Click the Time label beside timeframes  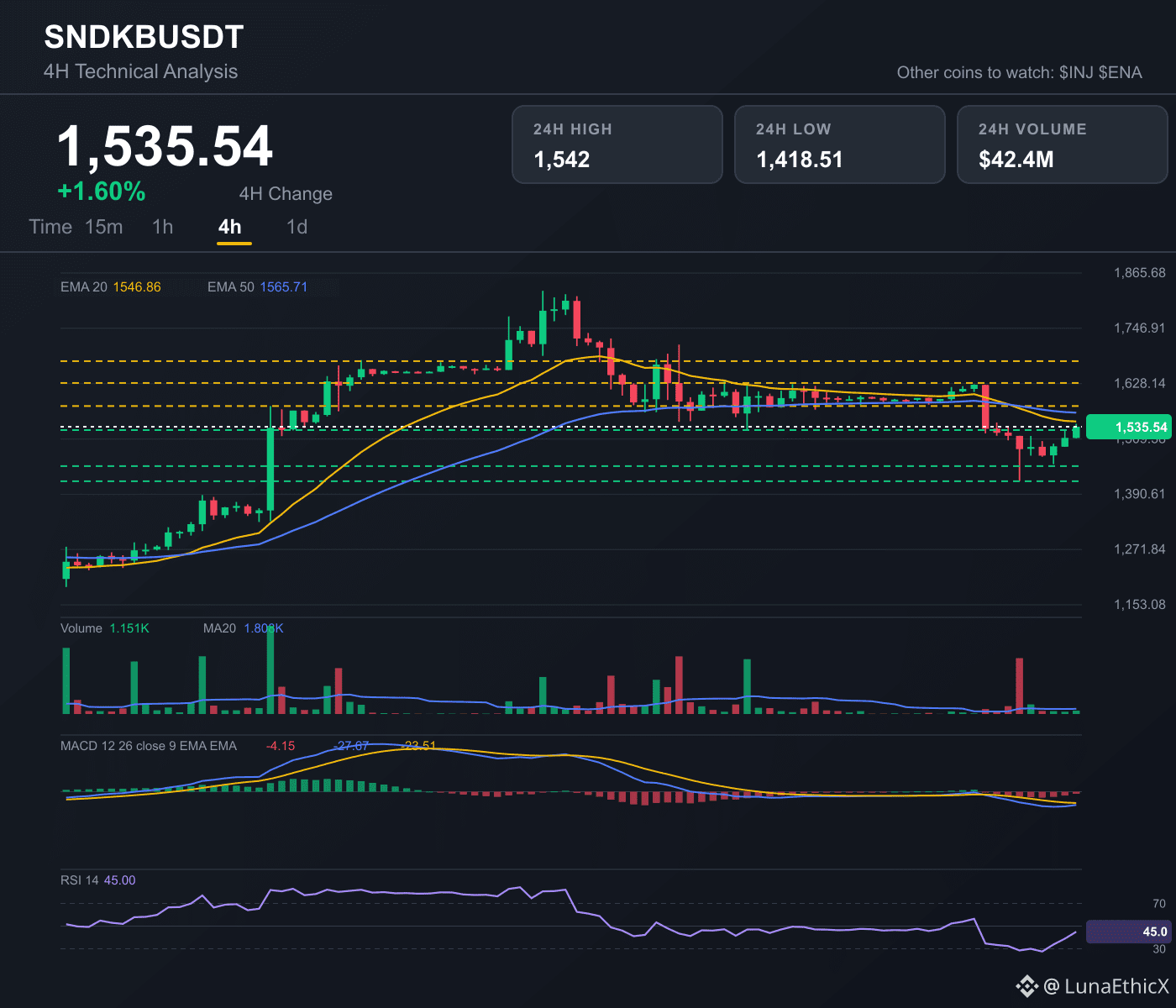pyautogui.click(x=50, y=227)
